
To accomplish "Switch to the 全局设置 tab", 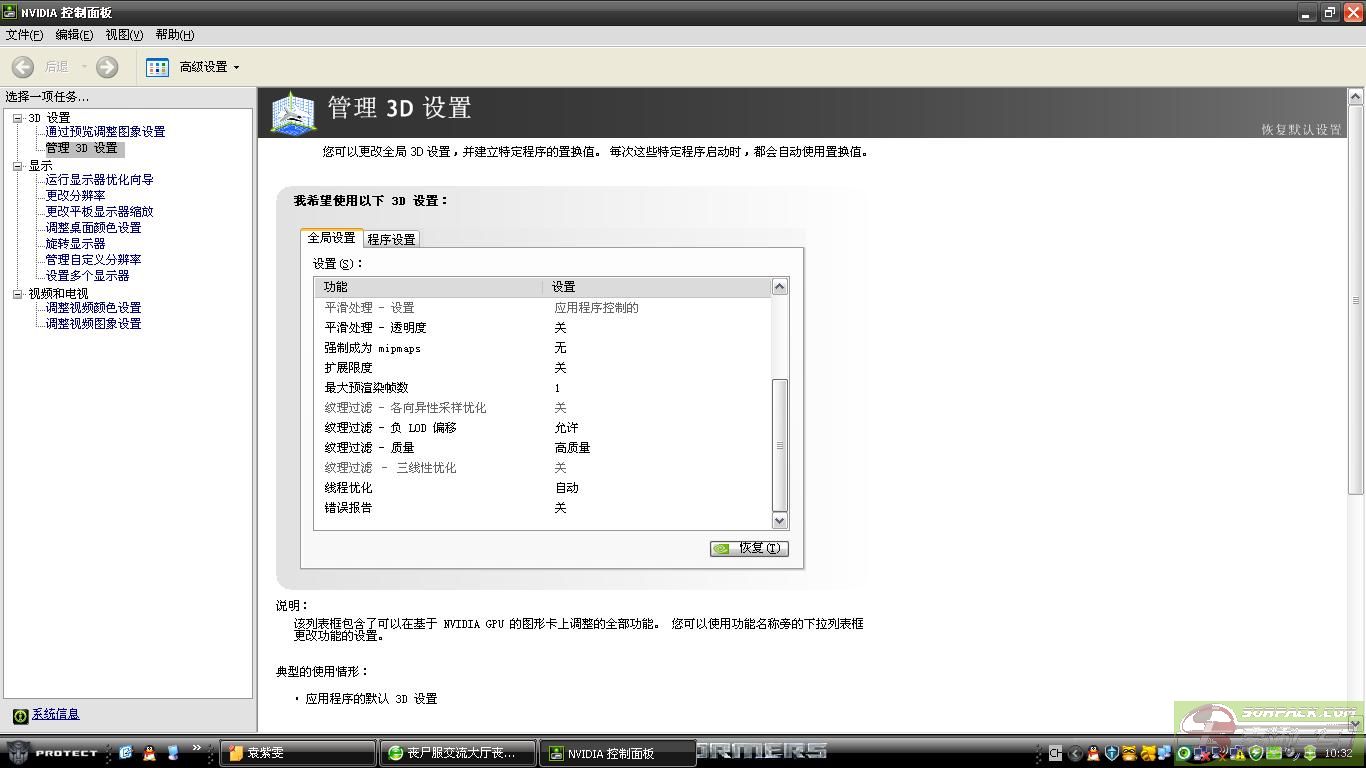I will coord(331,238).
